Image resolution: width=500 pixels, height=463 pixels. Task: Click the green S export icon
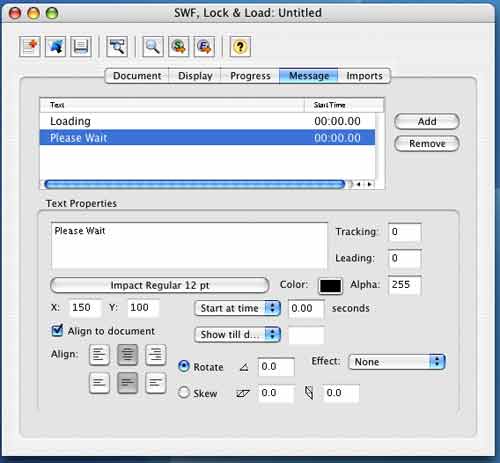click(179, 46)
